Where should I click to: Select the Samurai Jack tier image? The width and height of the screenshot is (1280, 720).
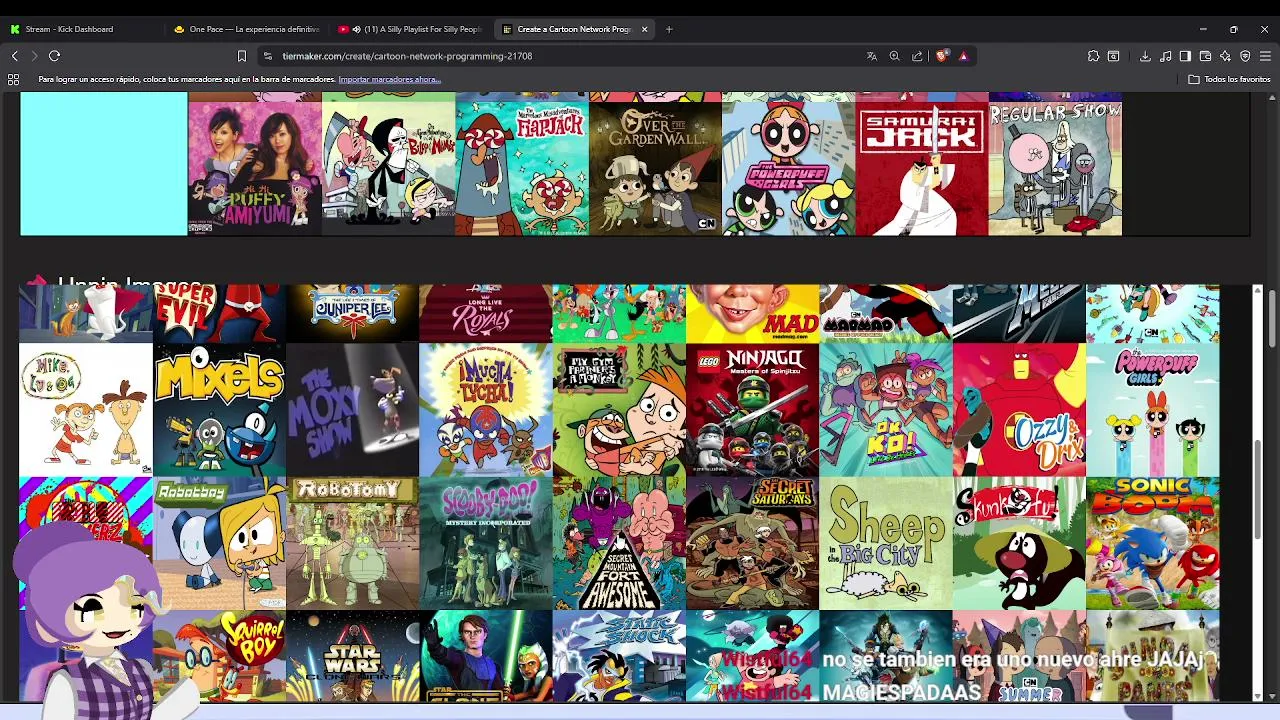coord(921,169)
